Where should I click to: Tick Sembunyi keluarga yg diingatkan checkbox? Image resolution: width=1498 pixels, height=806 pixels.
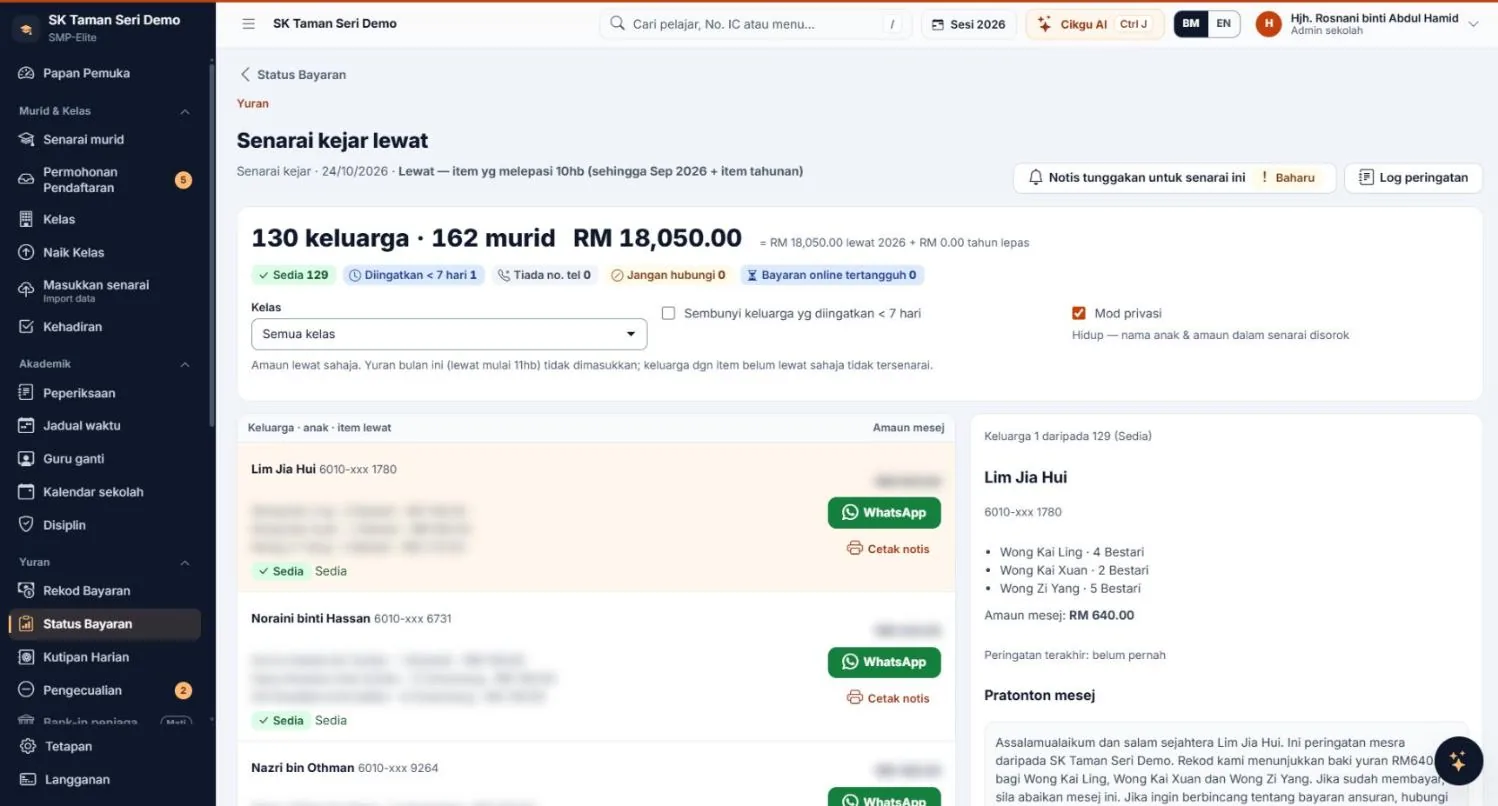coord(668,313)
